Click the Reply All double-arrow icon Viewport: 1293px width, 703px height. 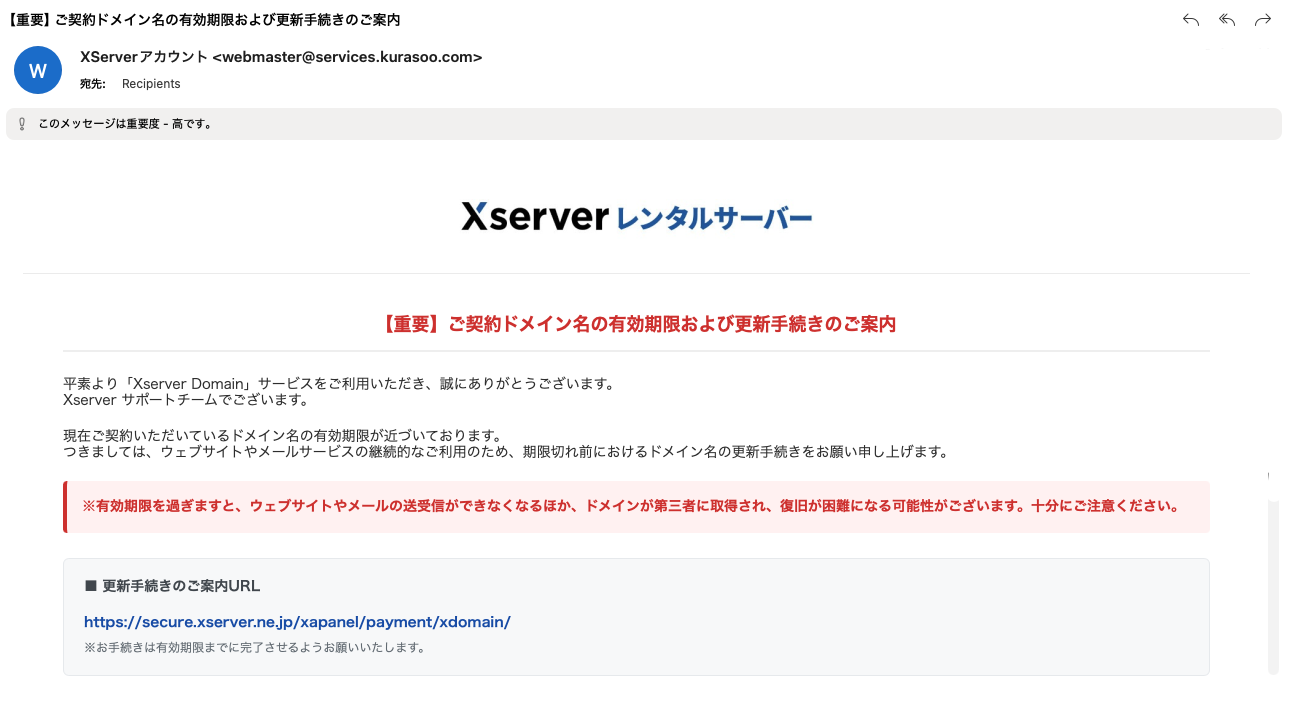tap(1227, 20)
